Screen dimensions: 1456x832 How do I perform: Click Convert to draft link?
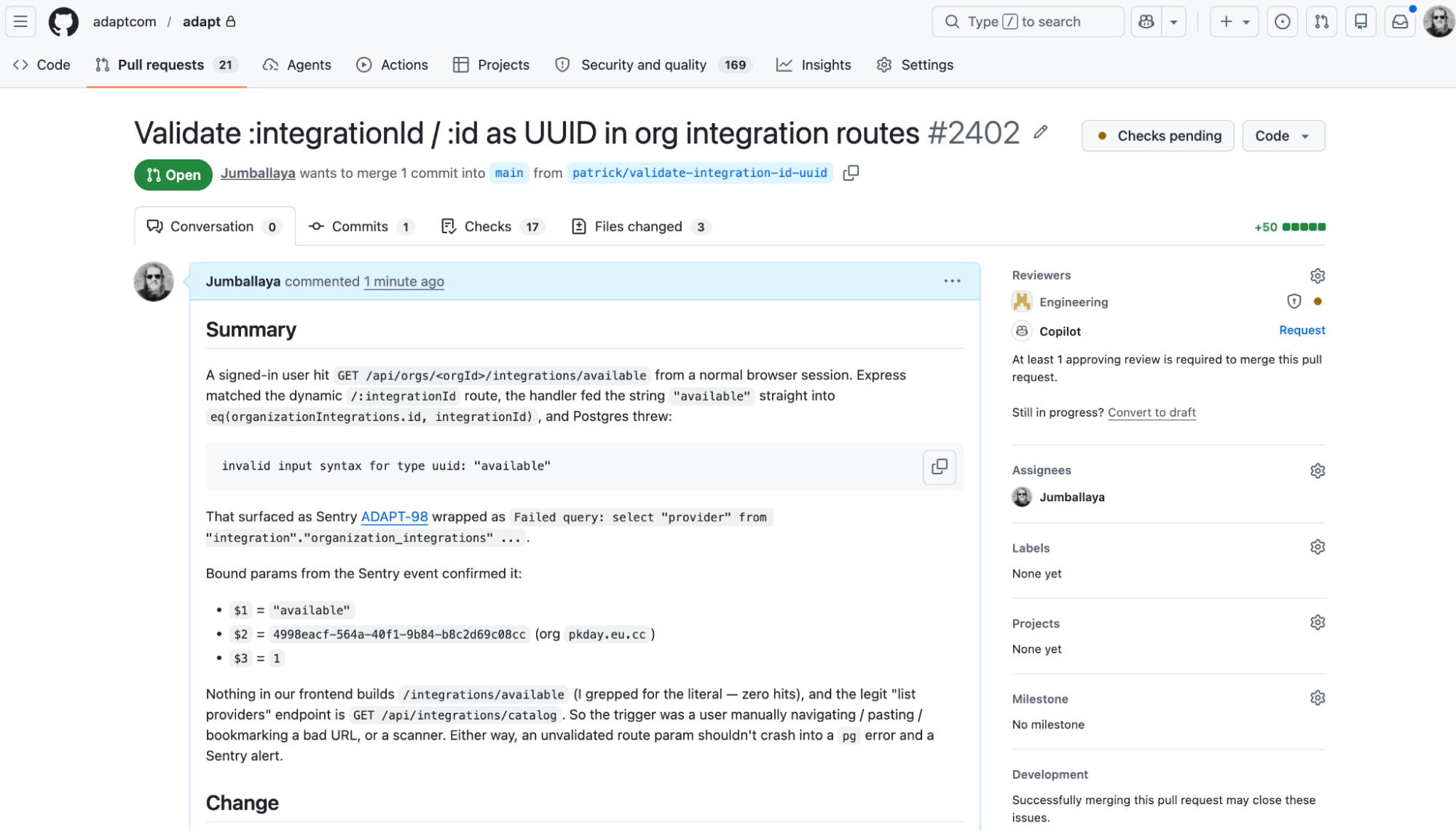1152,412
